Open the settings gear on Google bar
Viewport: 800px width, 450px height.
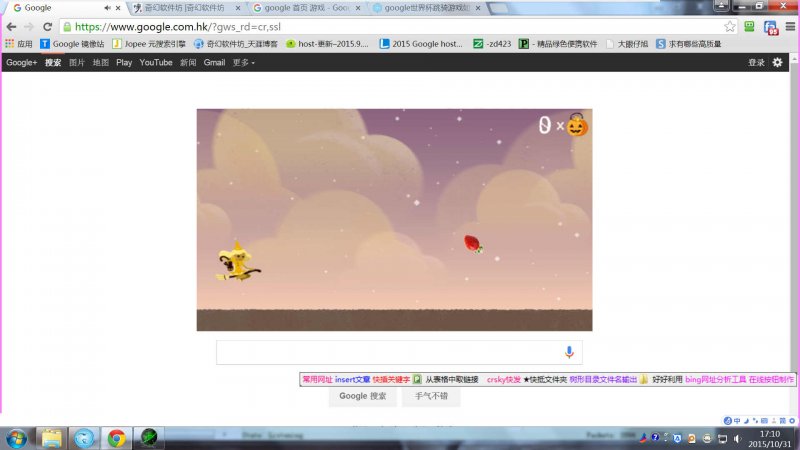777,62
